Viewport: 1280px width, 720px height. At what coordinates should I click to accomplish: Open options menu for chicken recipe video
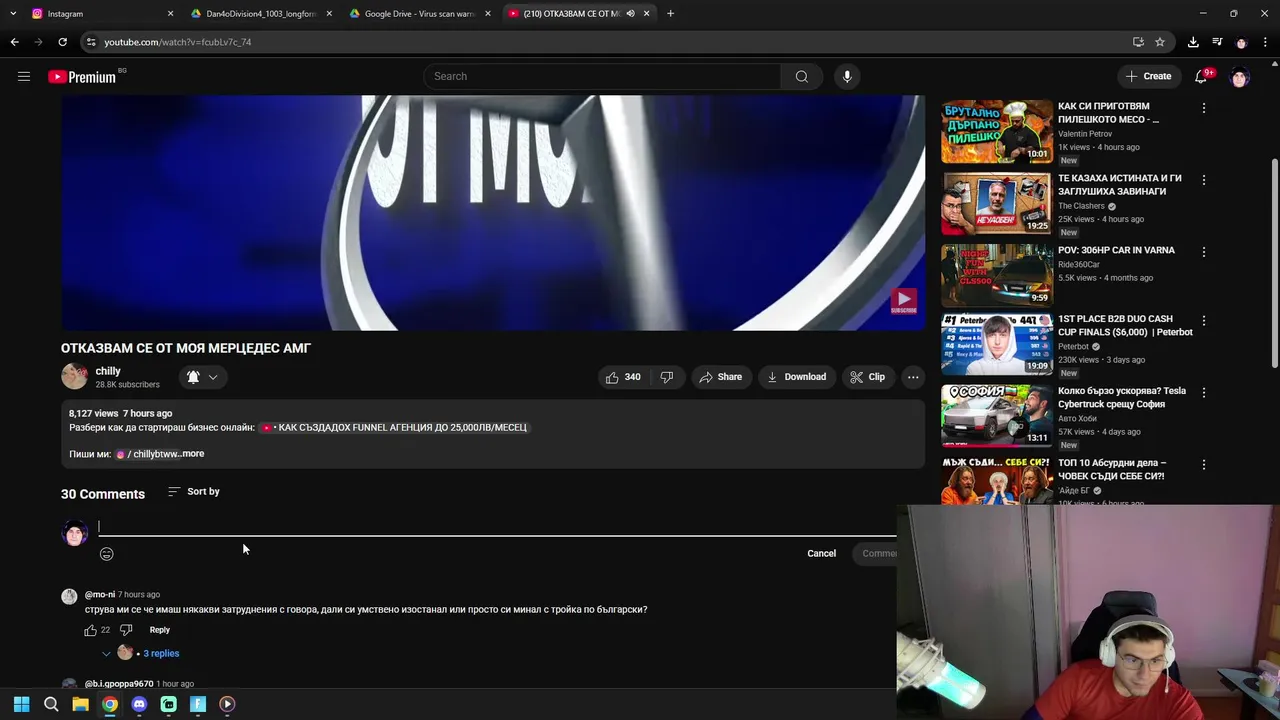pyautogui.click(x=1204, y=108)
